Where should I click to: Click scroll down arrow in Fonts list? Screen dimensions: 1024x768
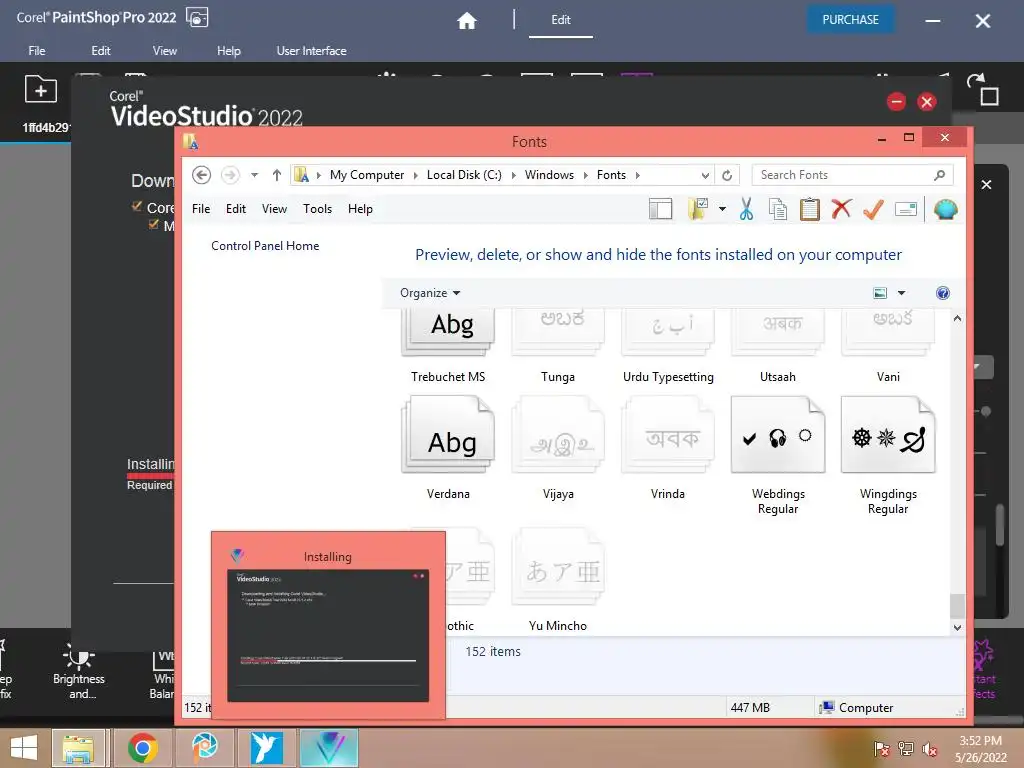(957, 628)
